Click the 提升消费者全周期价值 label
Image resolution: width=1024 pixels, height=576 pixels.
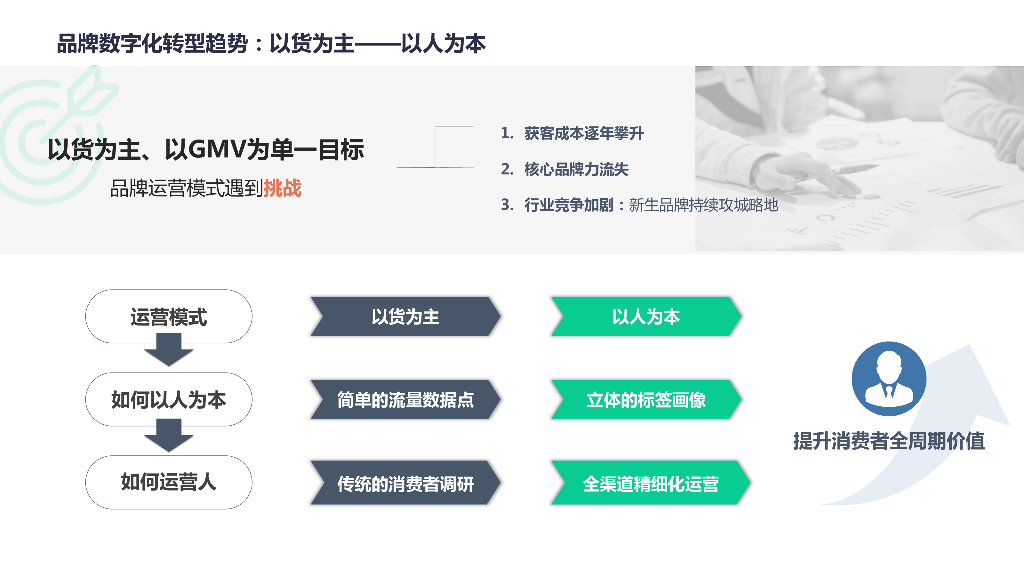tap(888, 441)
